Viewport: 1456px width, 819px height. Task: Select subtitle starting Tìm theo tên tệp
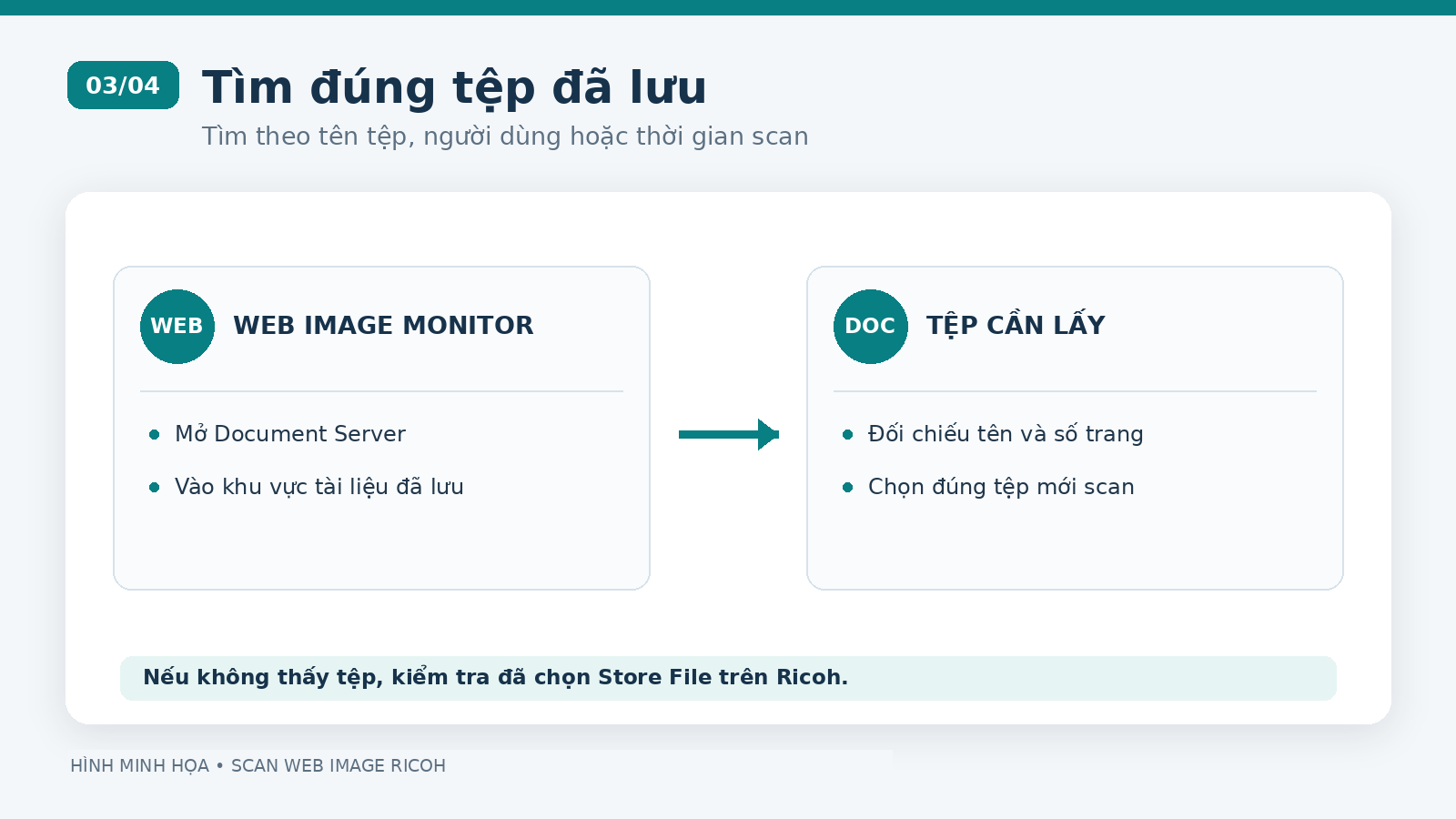[505, 136]
